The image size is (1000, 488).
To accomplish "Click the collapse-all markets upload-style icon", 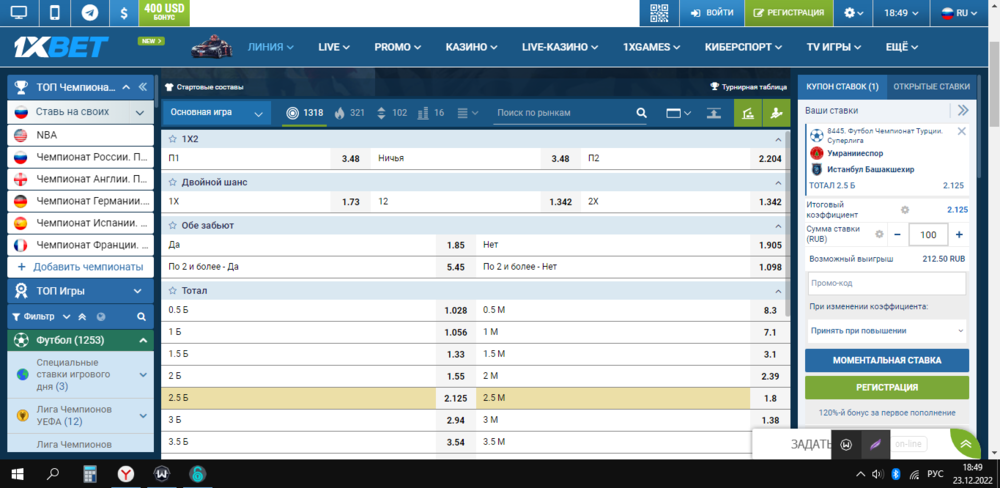I will tap(714, 113).
